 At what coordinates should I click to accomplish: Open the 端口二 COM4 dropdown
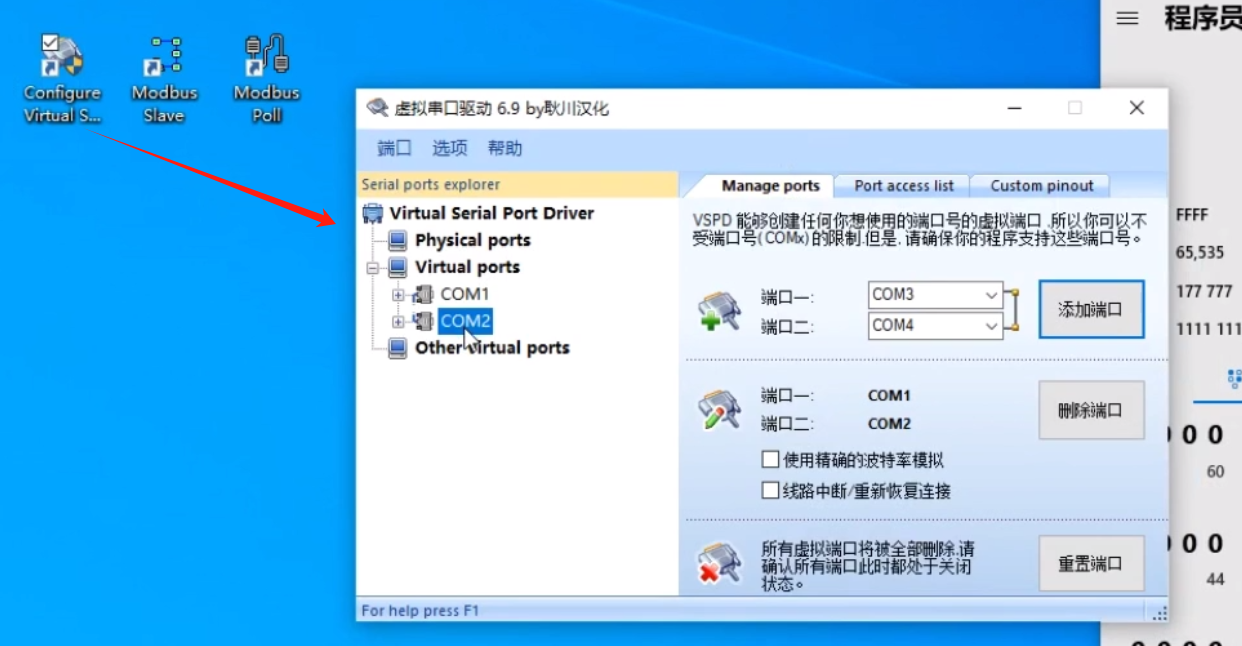pos(991,325)
